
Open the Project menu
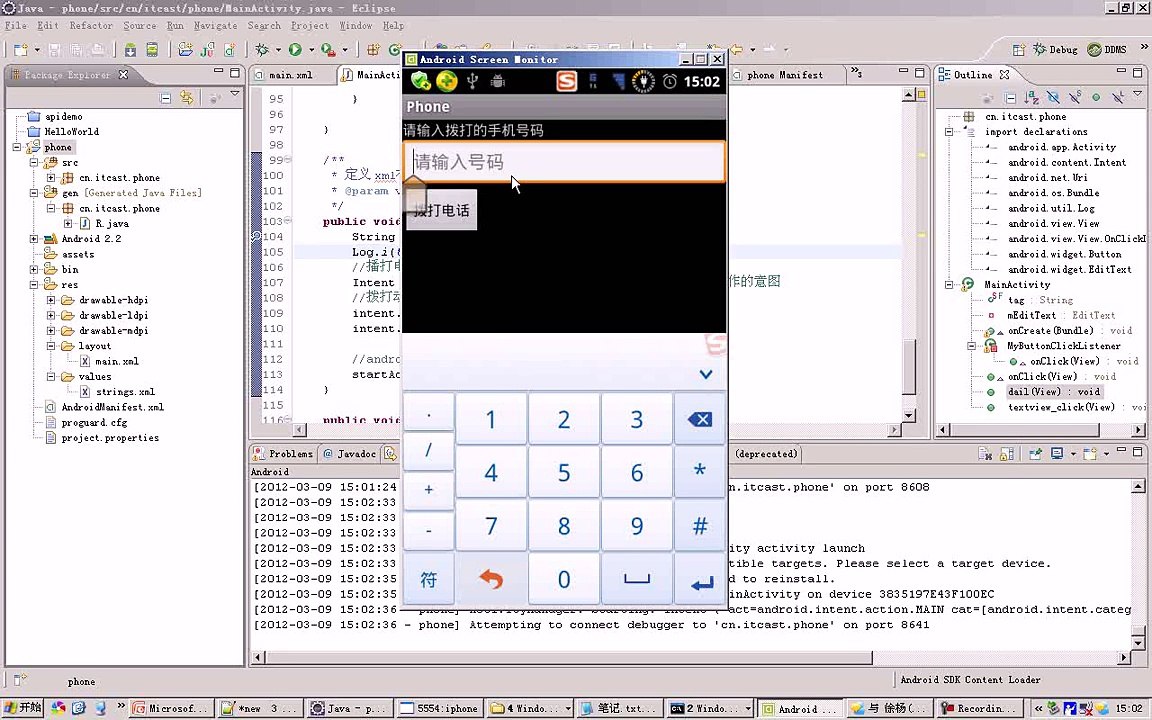coord(310,26)
